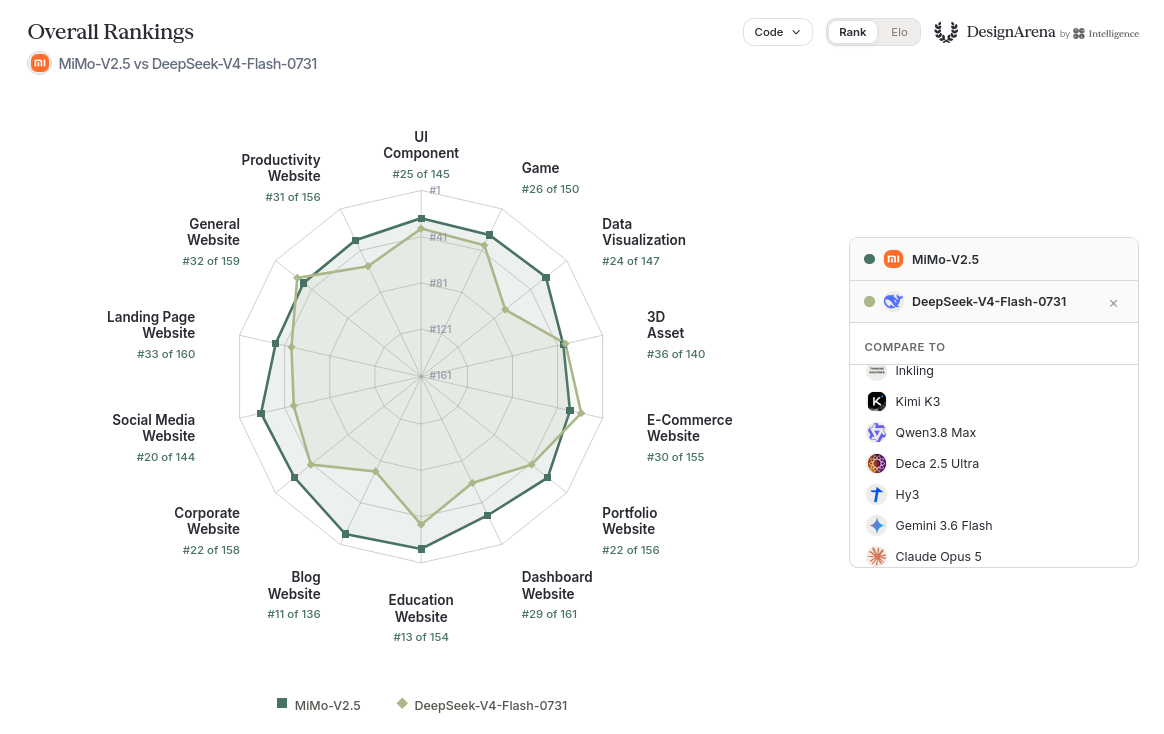
Task: Toggle MiMo-V2.5 series in chart legend
Action: click(318, 705)
